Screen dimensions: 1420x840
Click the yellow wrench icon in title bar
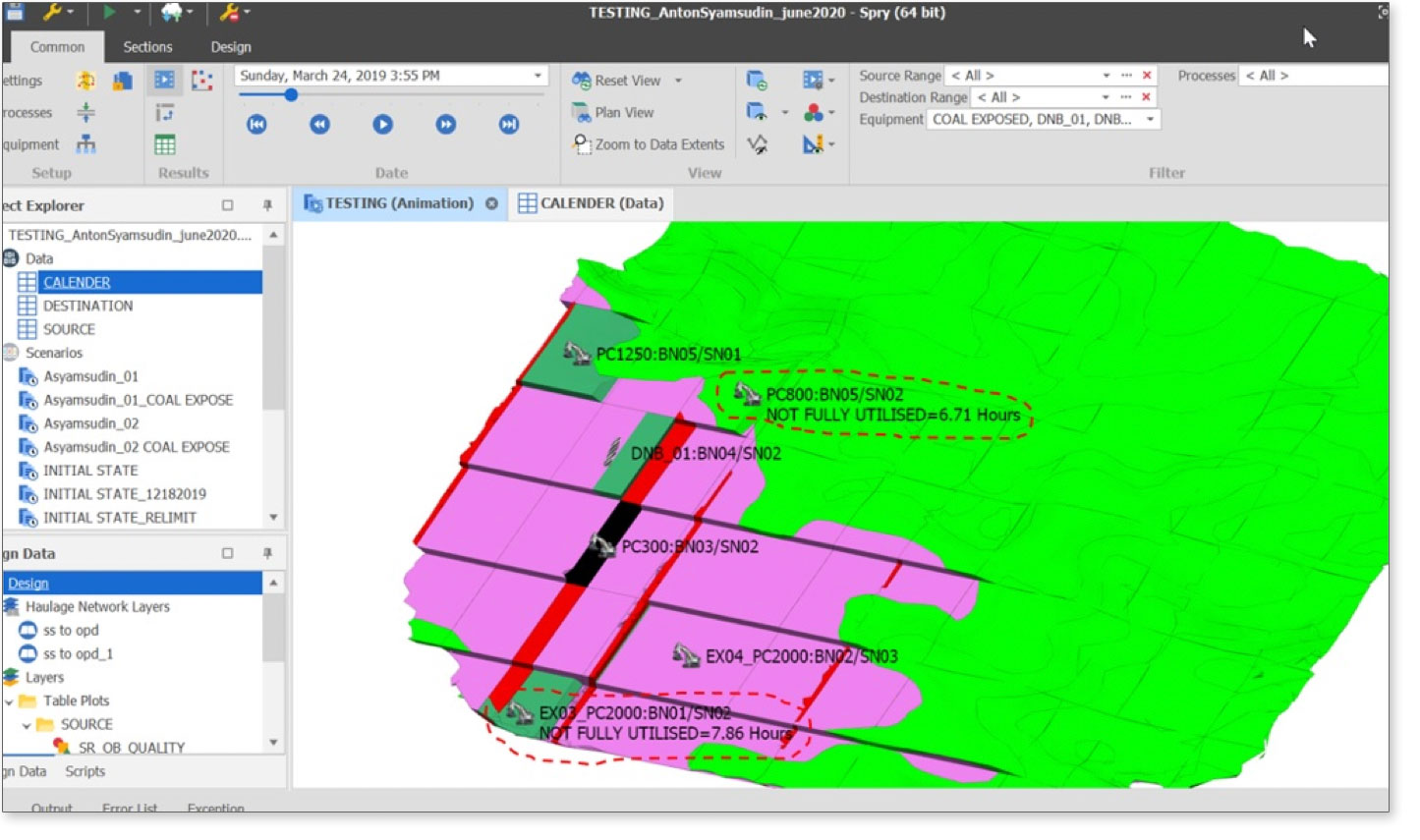tap(53, 12)
